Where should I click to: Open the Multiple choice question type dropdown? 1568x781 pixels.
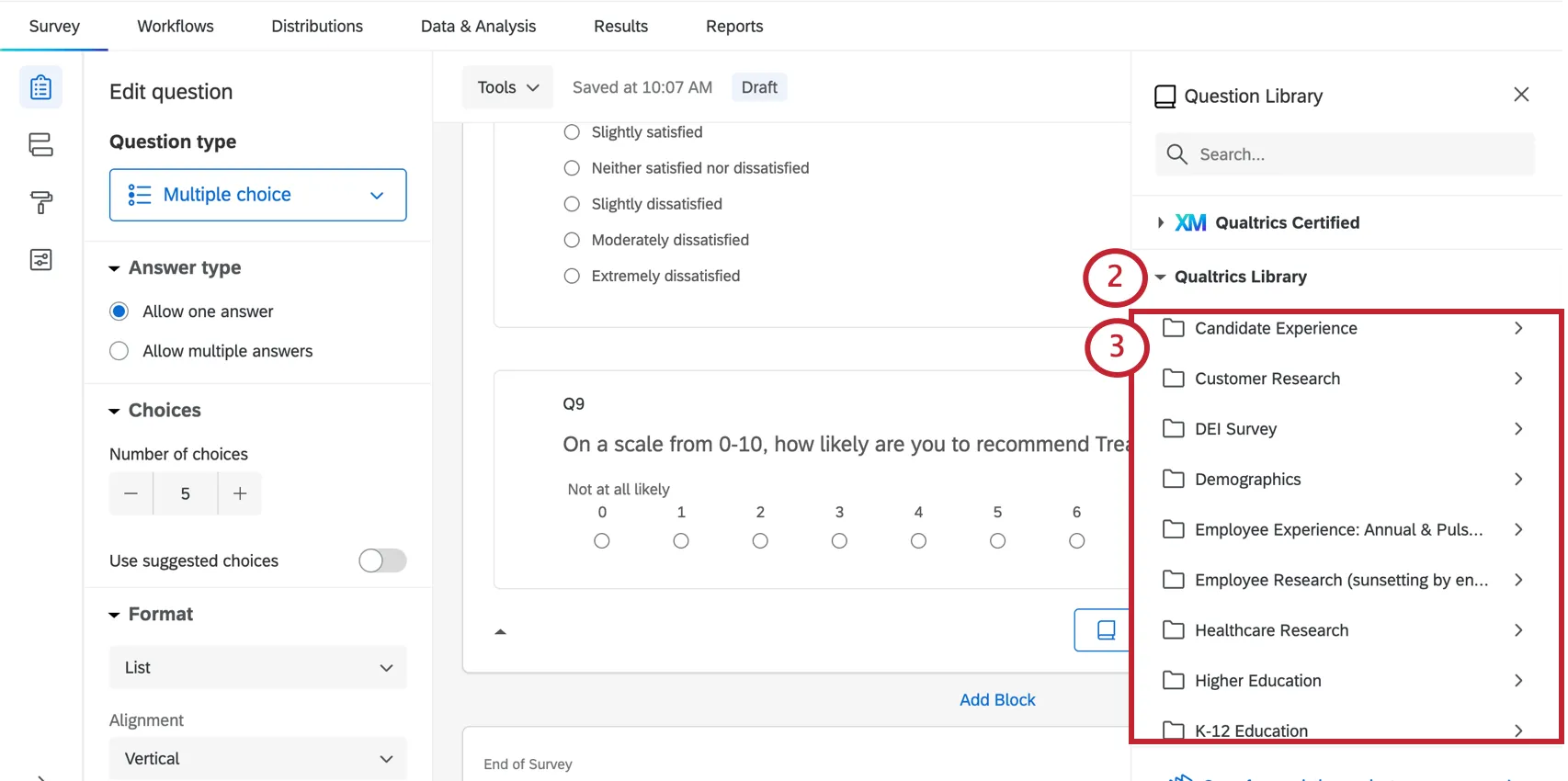[257, 195]
